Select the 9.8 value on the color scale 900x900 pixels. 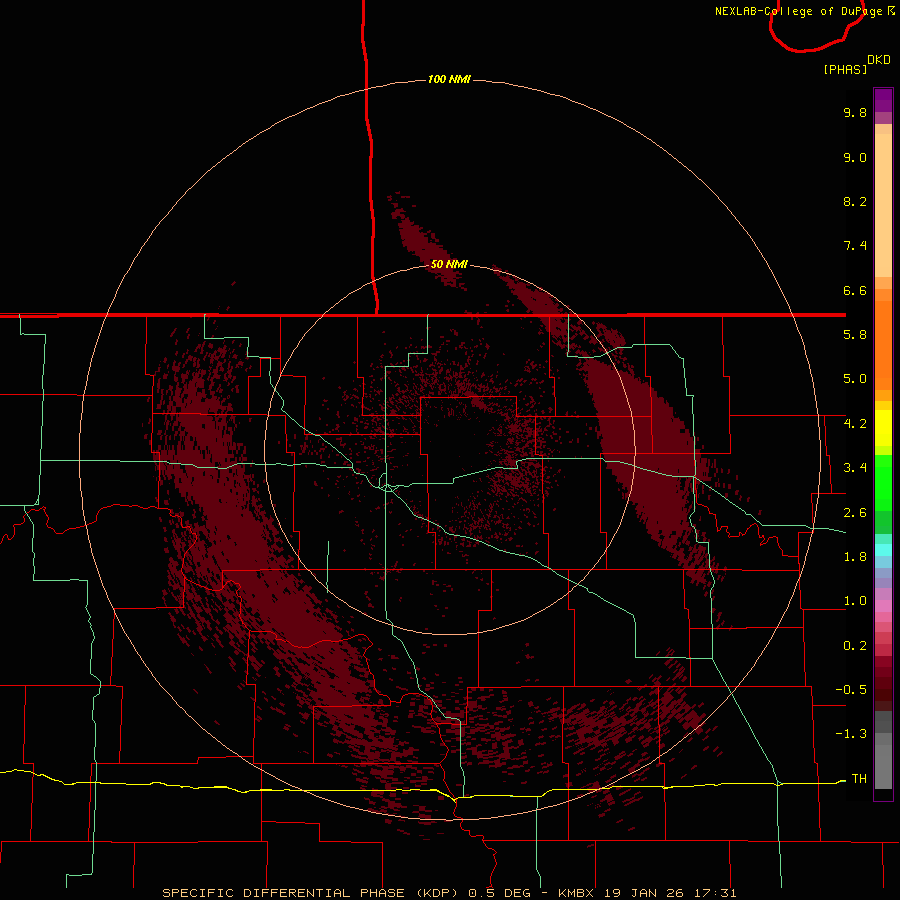pos(855,112)
